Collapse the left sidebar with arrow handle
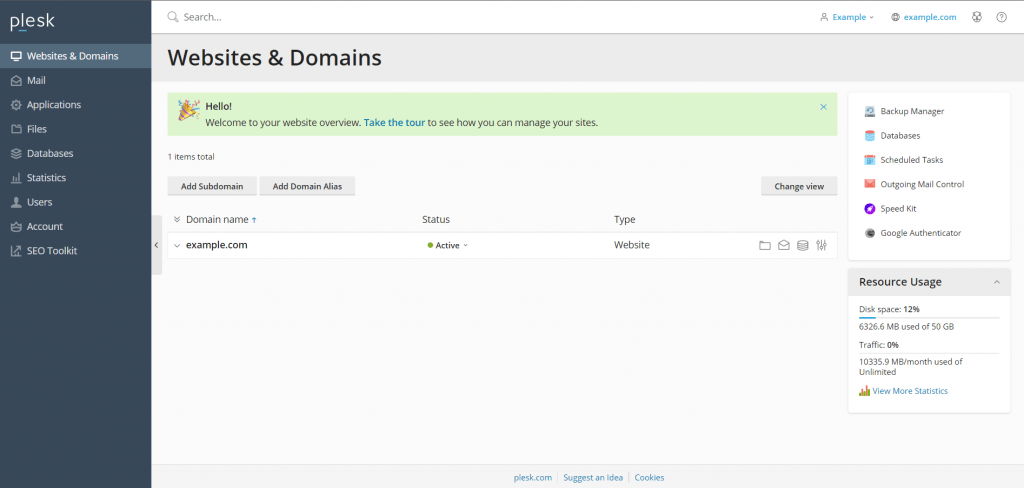The width and height of the screenshot is (1024, 488). coord(156,245)
